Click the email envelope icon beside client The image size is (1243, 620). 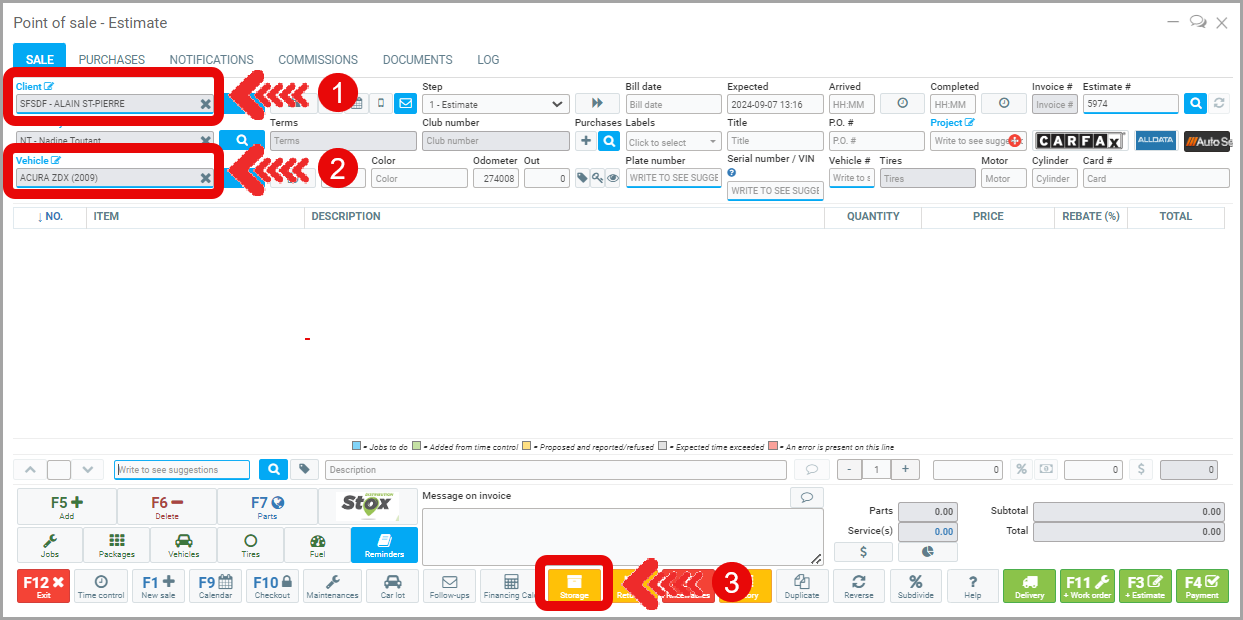tap(405, 103)
